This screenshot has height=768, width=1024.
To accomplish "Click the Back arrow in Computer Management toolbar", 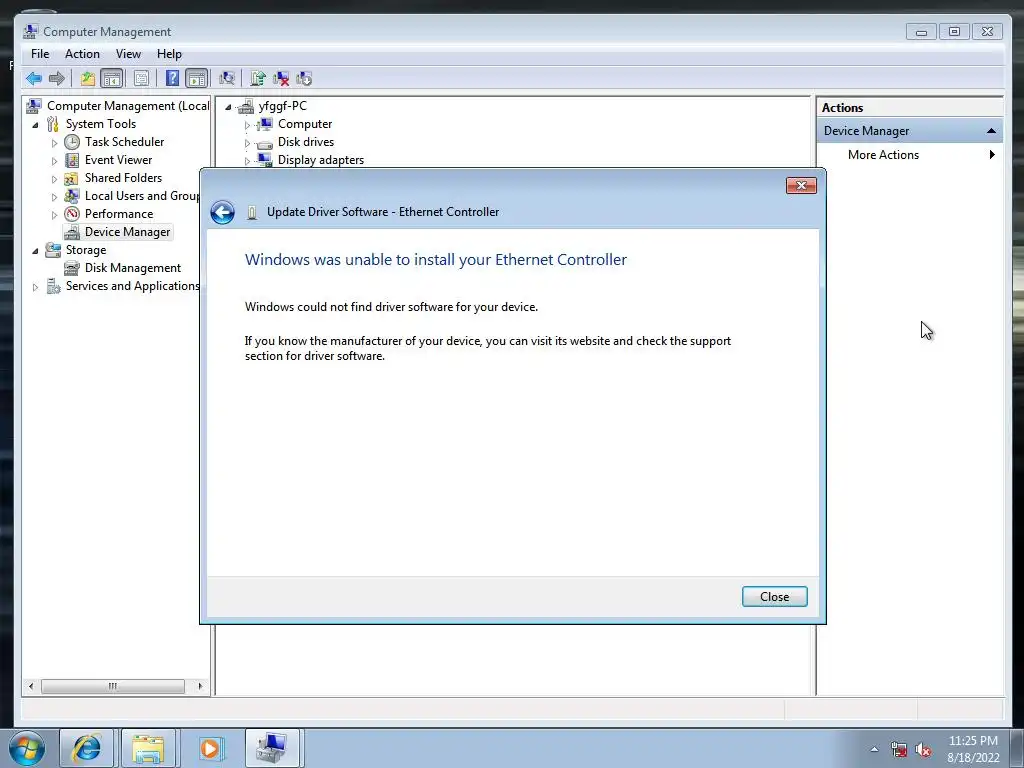I will (34, 79).
